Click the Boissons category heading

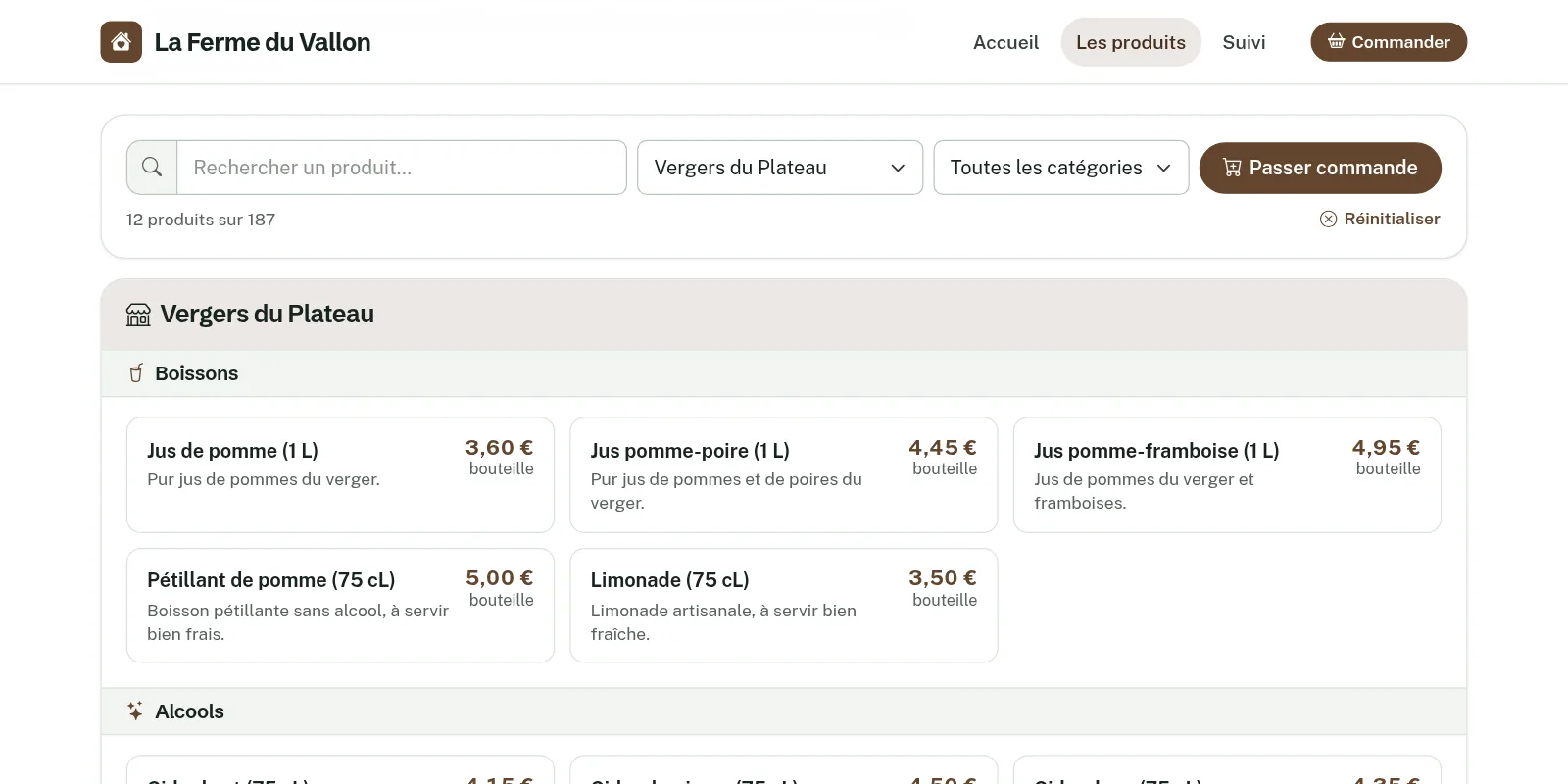point(196,373)
